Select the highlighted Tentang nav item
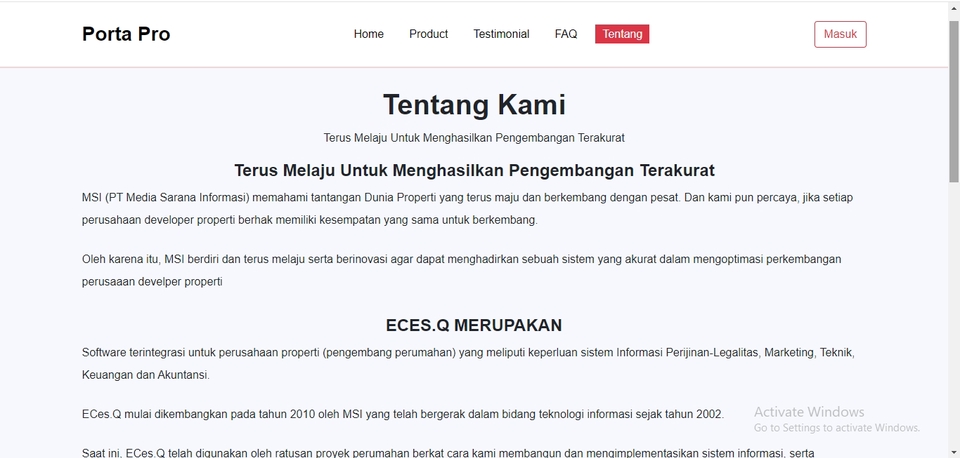This screenshot has height=458, width=960. point(622,34)
